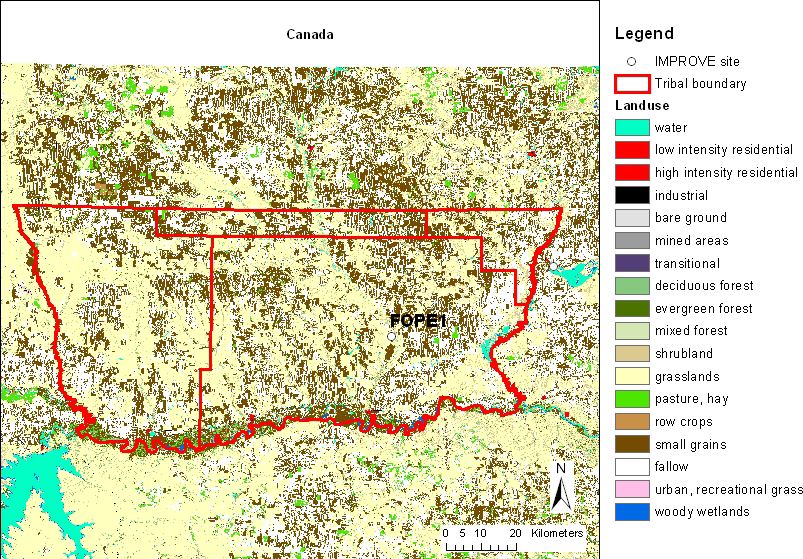Click the 'evergreen forest' legend label
The width and height of the screenshot is (803, 559).
[x=703, y=308]
